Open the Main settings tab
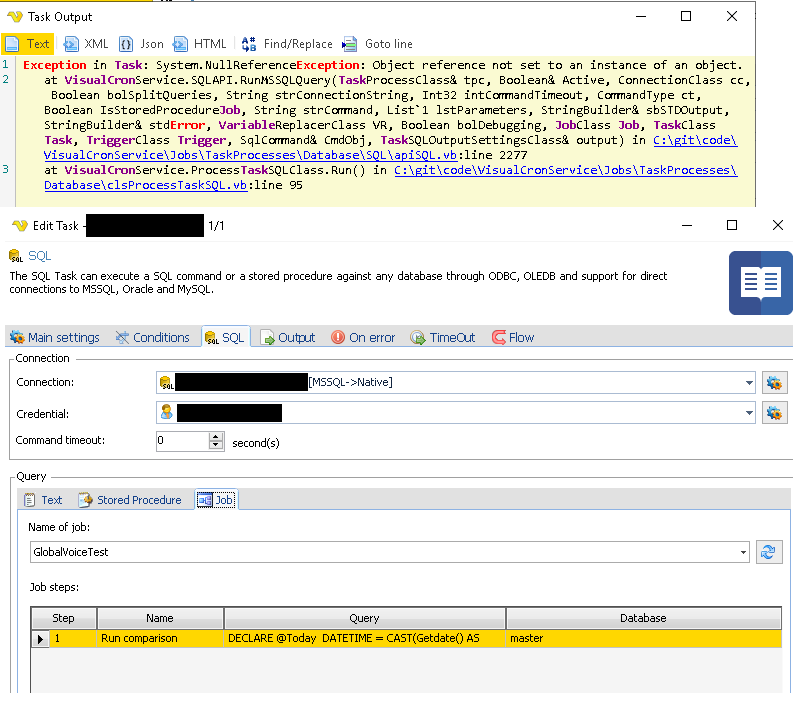The image size is (797, 701). click(x=55, y=338)
